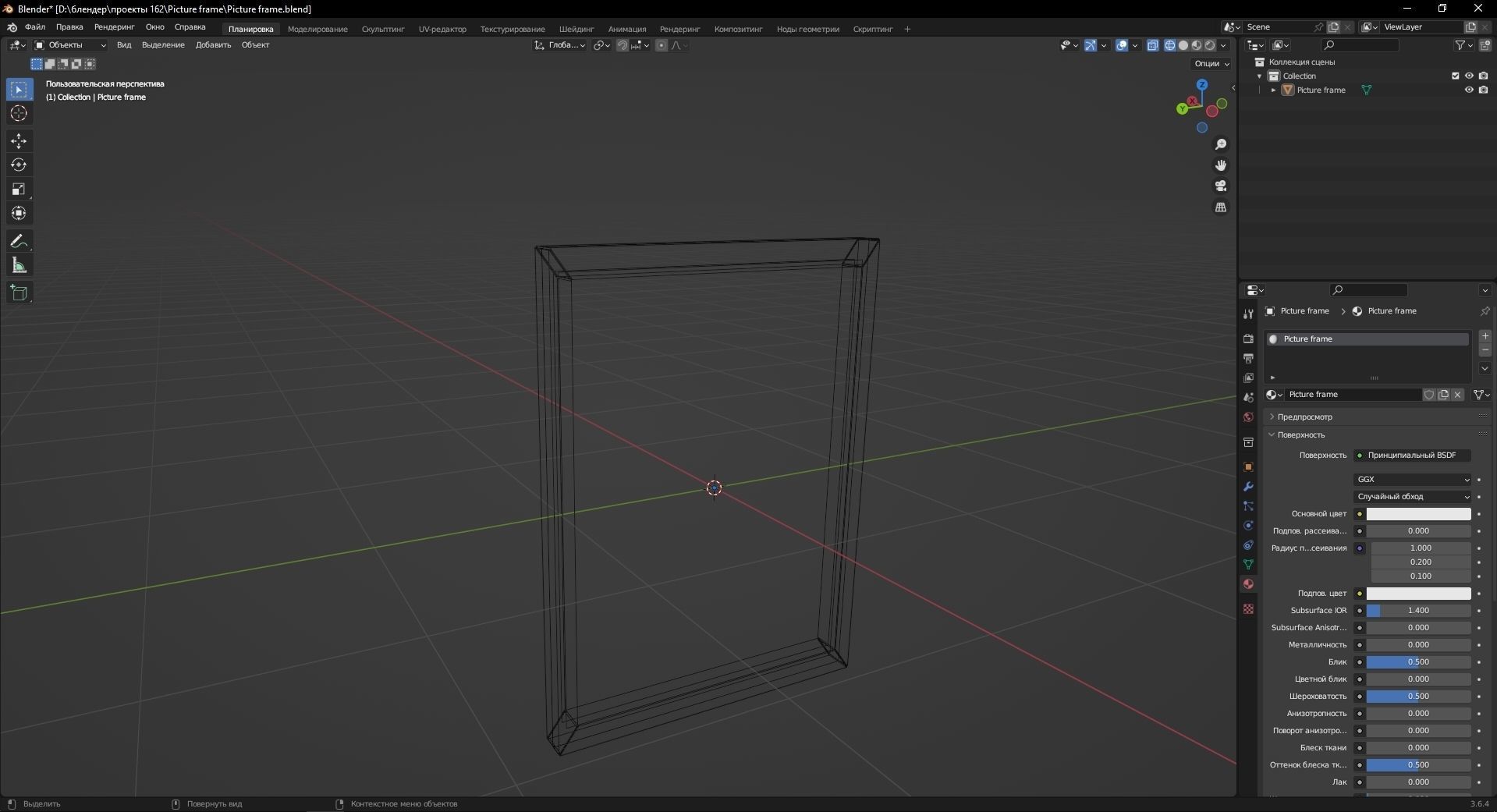Screen dimensions: 1497x812
Task: Select the Rotate tool
Action: pos(18,165)
